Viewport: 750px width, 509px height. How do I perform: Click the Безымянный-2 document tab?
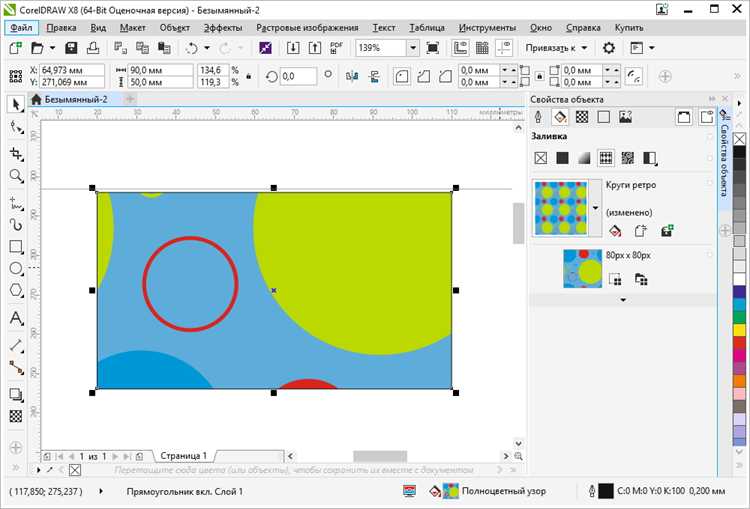(x=76, y=100)
